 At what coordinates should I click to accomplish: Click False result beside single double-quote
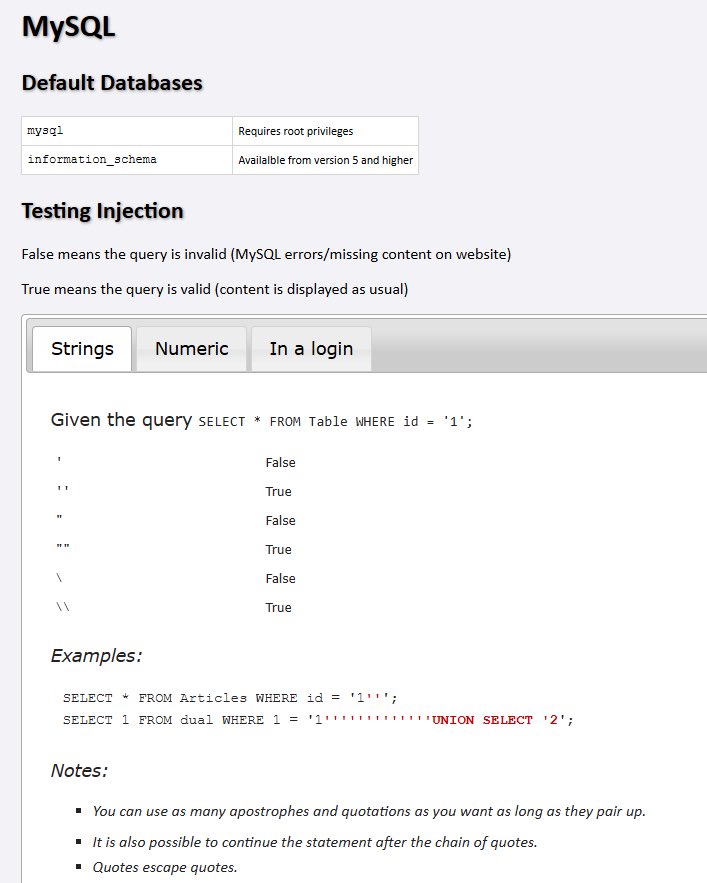pyautogui.click(x=280, y=520)
